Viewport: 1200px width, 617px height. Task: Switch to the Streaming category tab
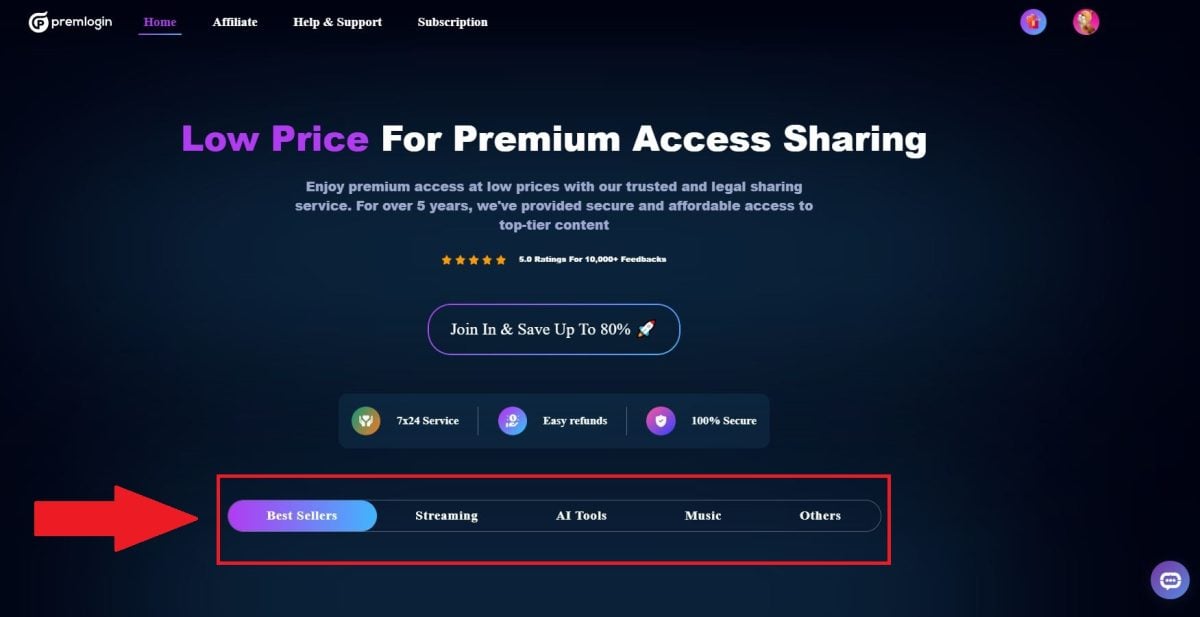pyautogui.click(x=446, y=515)
